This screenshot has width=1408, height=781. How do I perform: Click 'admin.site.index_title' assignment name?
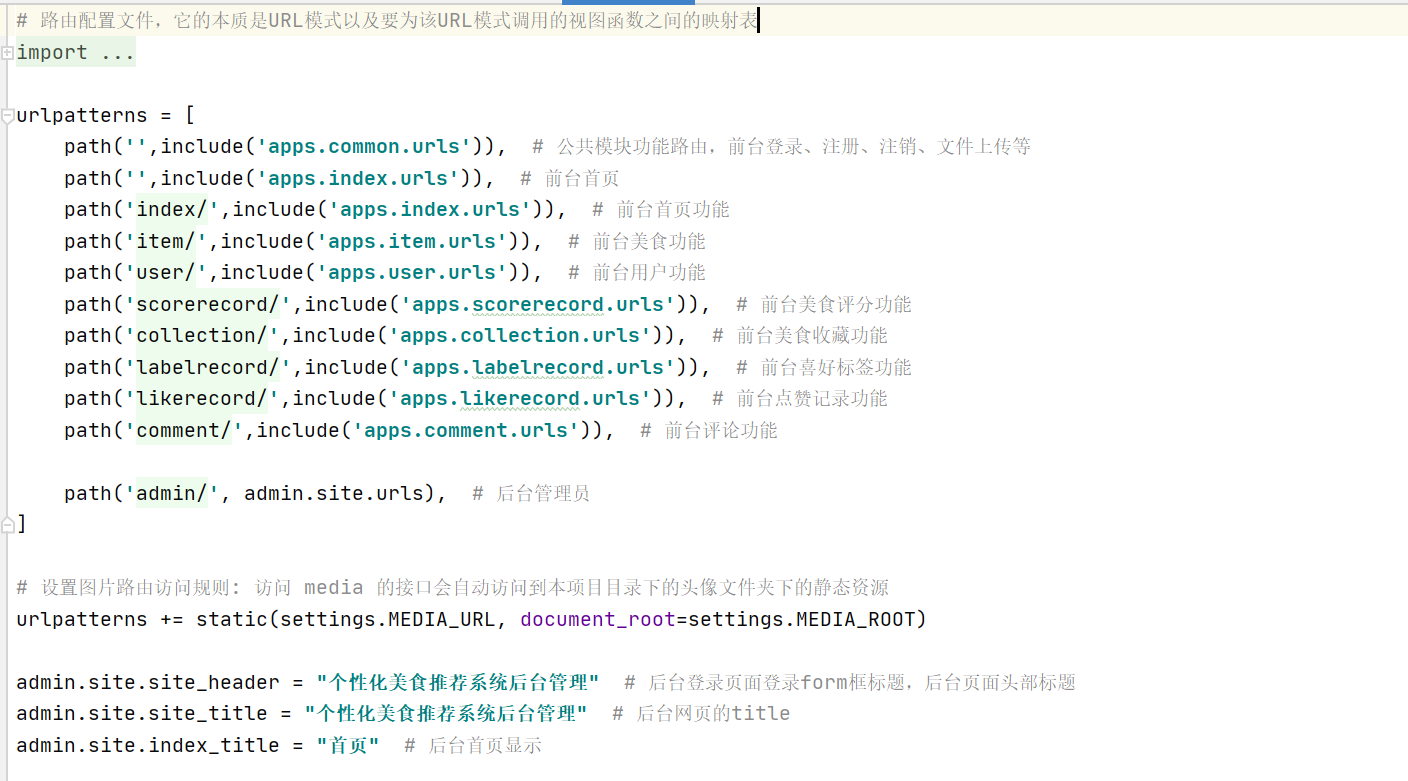pyautogui.click(x=148, y=745)
